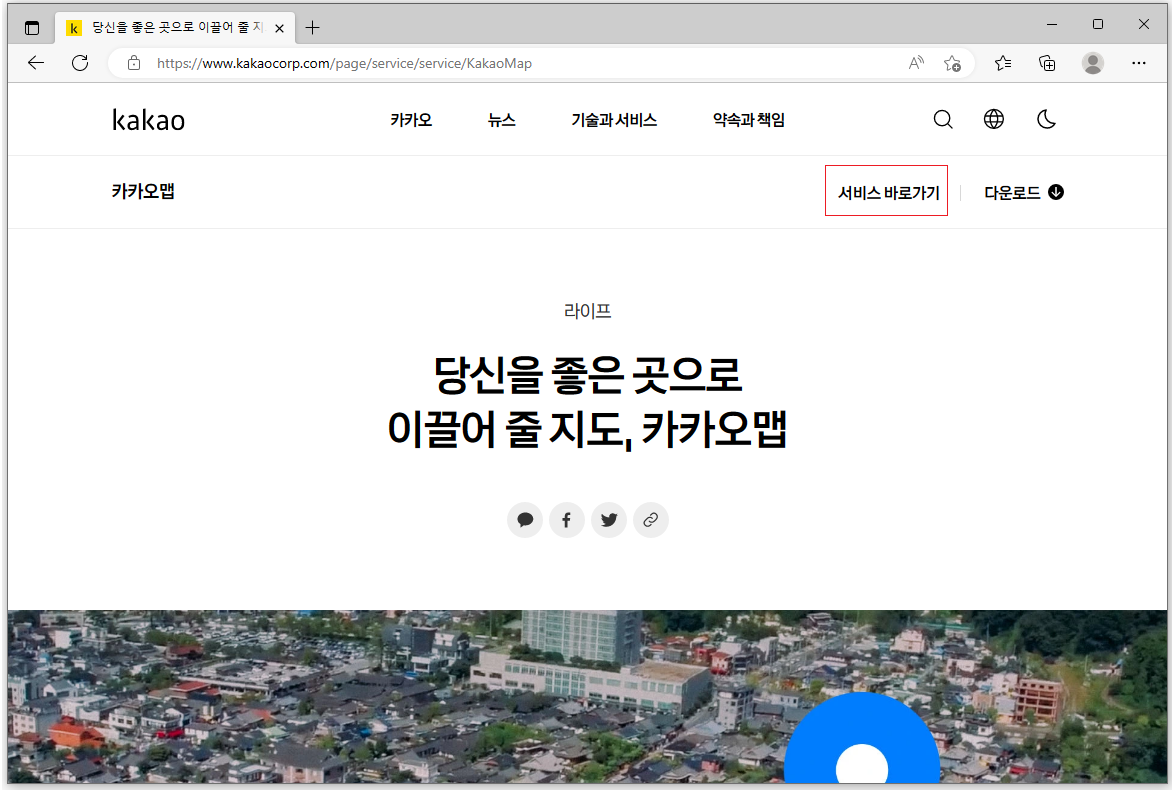
Task: Open a new tab with plus button
Action: [x=313, y=28]
